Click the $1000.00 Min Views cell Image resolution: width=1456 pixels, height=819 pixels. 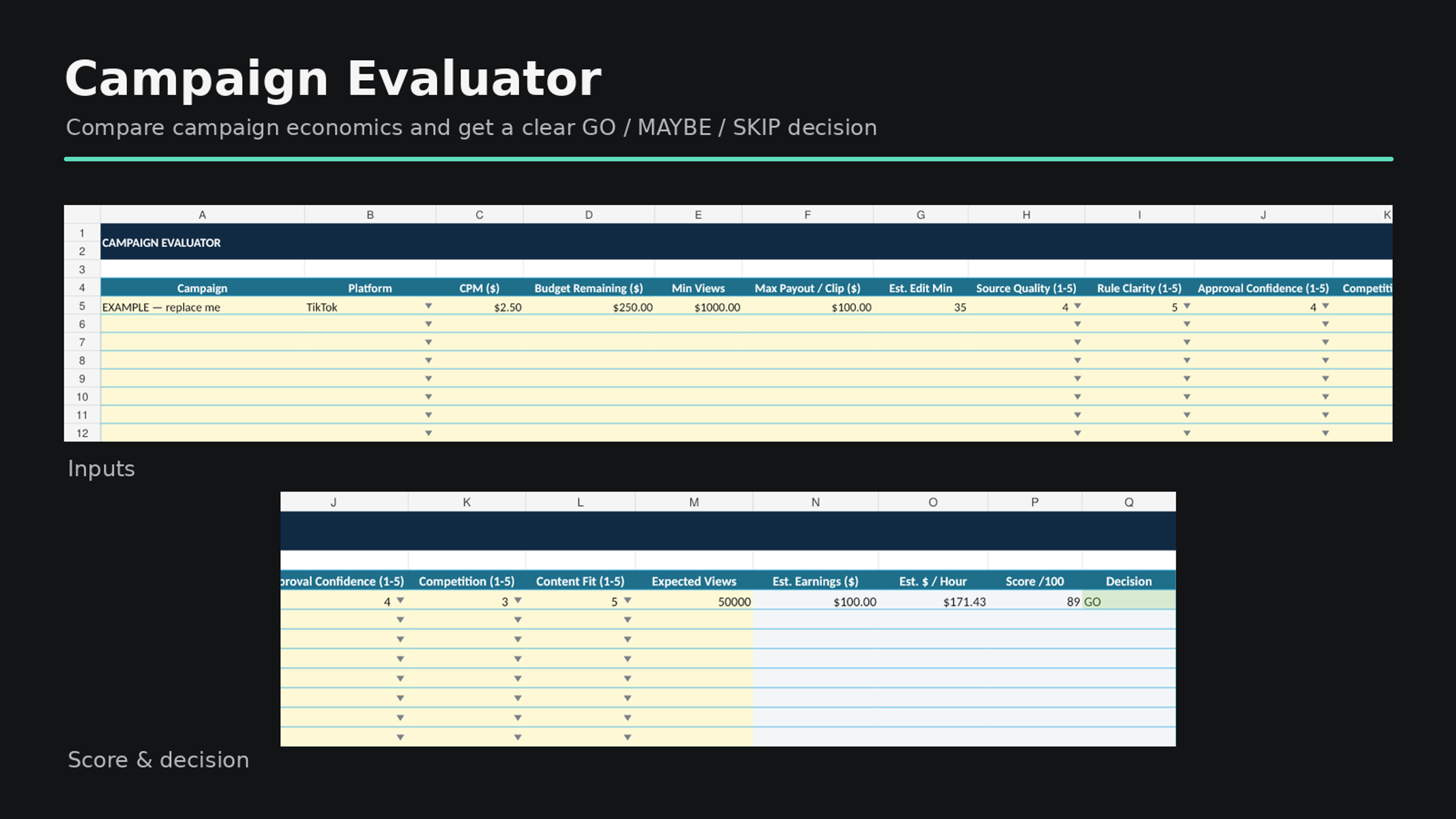[698, 307]
